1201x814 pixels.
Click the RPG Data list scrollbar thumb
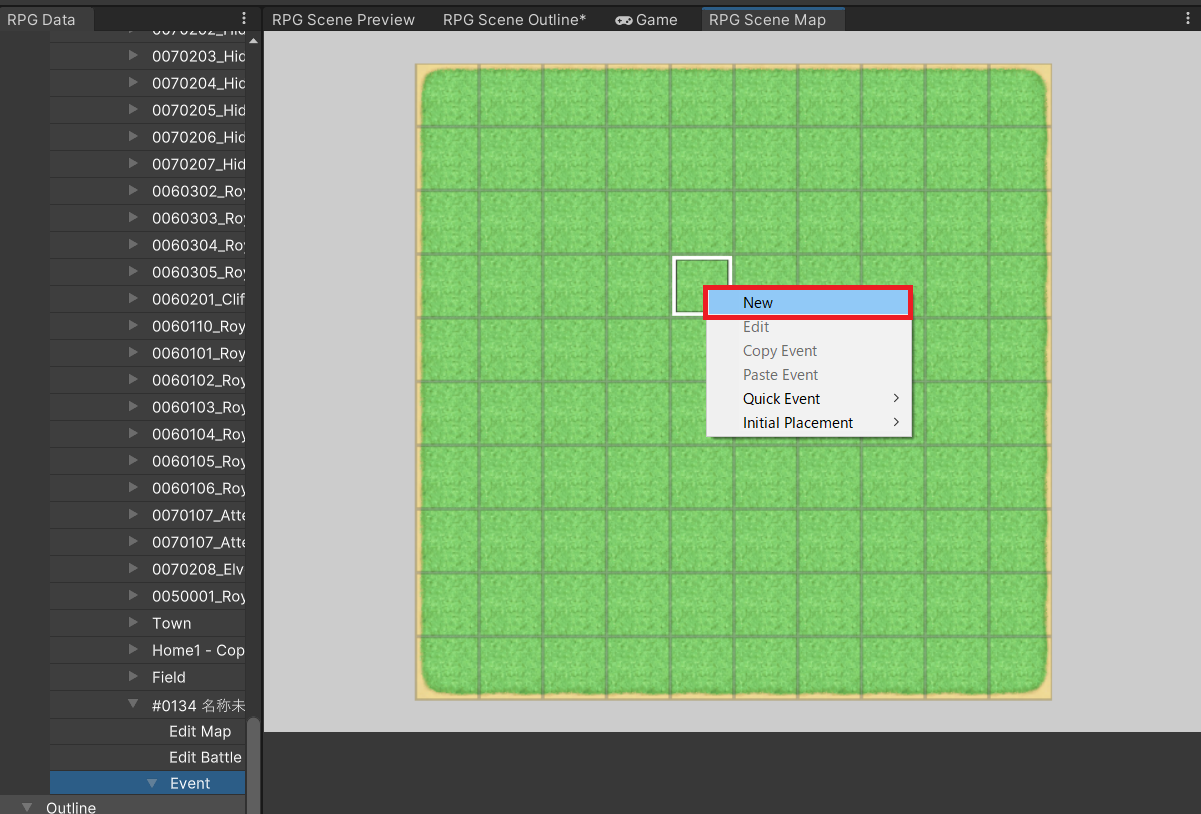tap(253, 760)
